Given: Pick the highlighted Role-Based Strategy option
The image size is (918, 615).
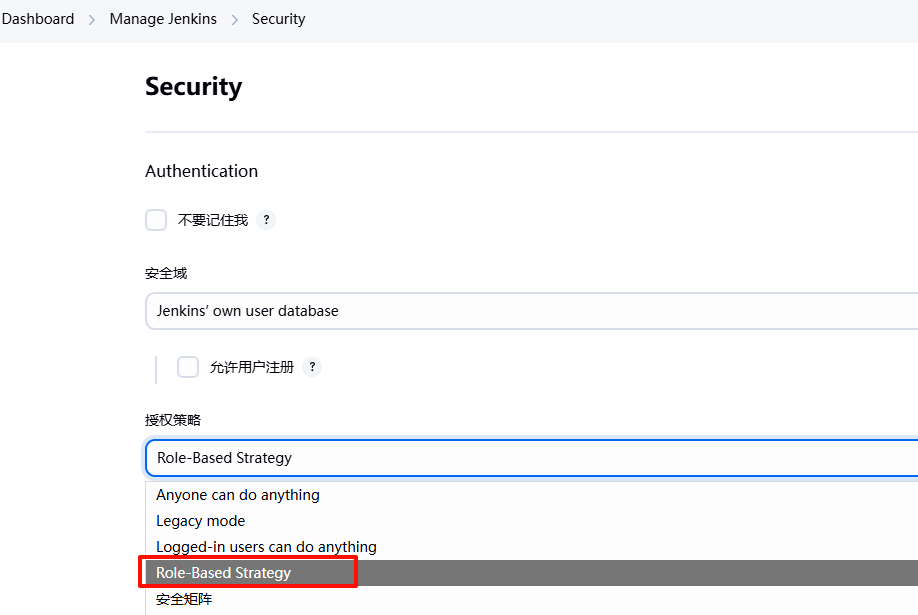Looking at the screenshot, I should pos(224,573).
